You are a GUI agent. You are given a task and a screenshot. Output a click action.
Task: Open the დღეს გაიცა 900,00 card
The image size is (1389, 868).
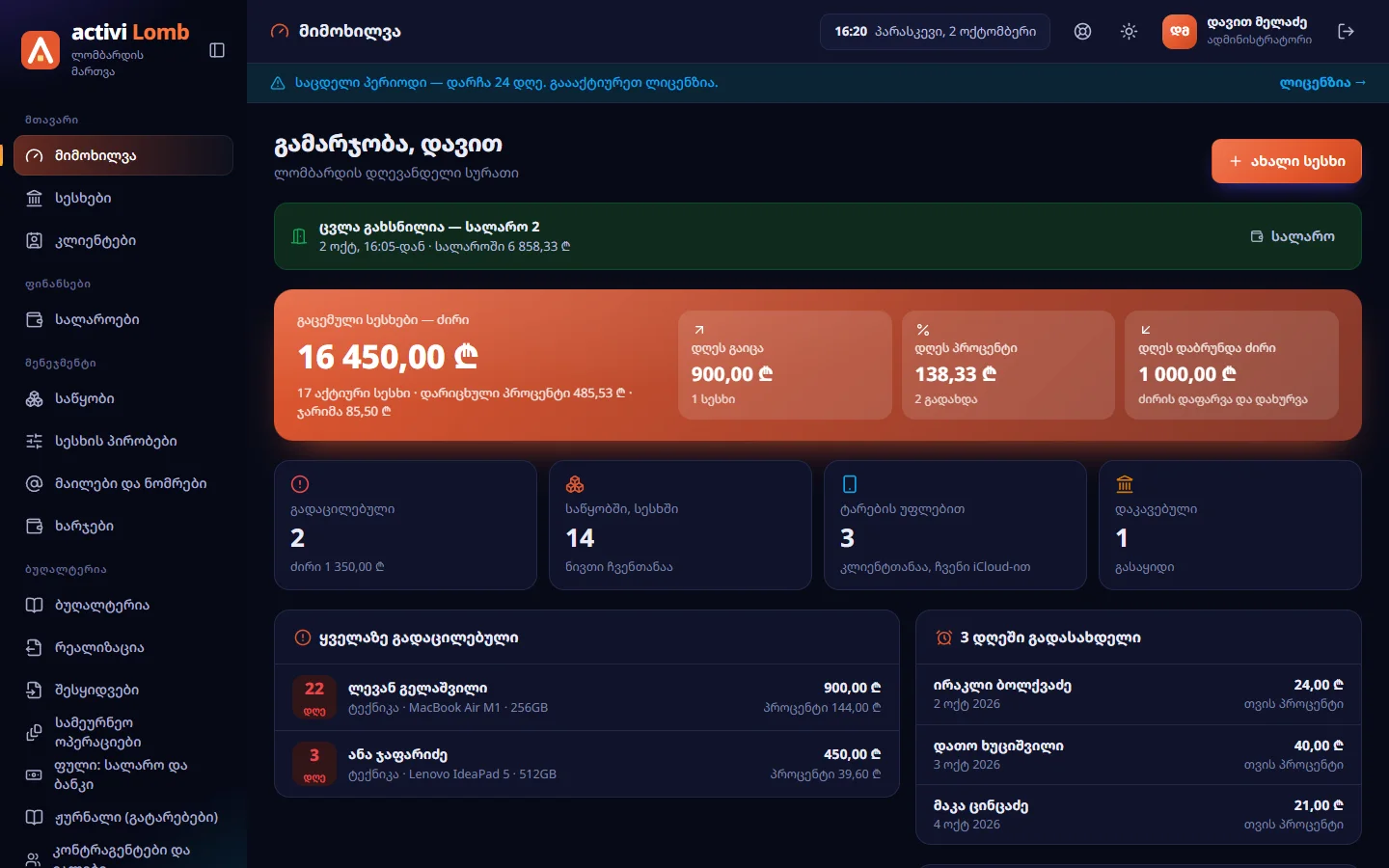[x=784, y=365]
